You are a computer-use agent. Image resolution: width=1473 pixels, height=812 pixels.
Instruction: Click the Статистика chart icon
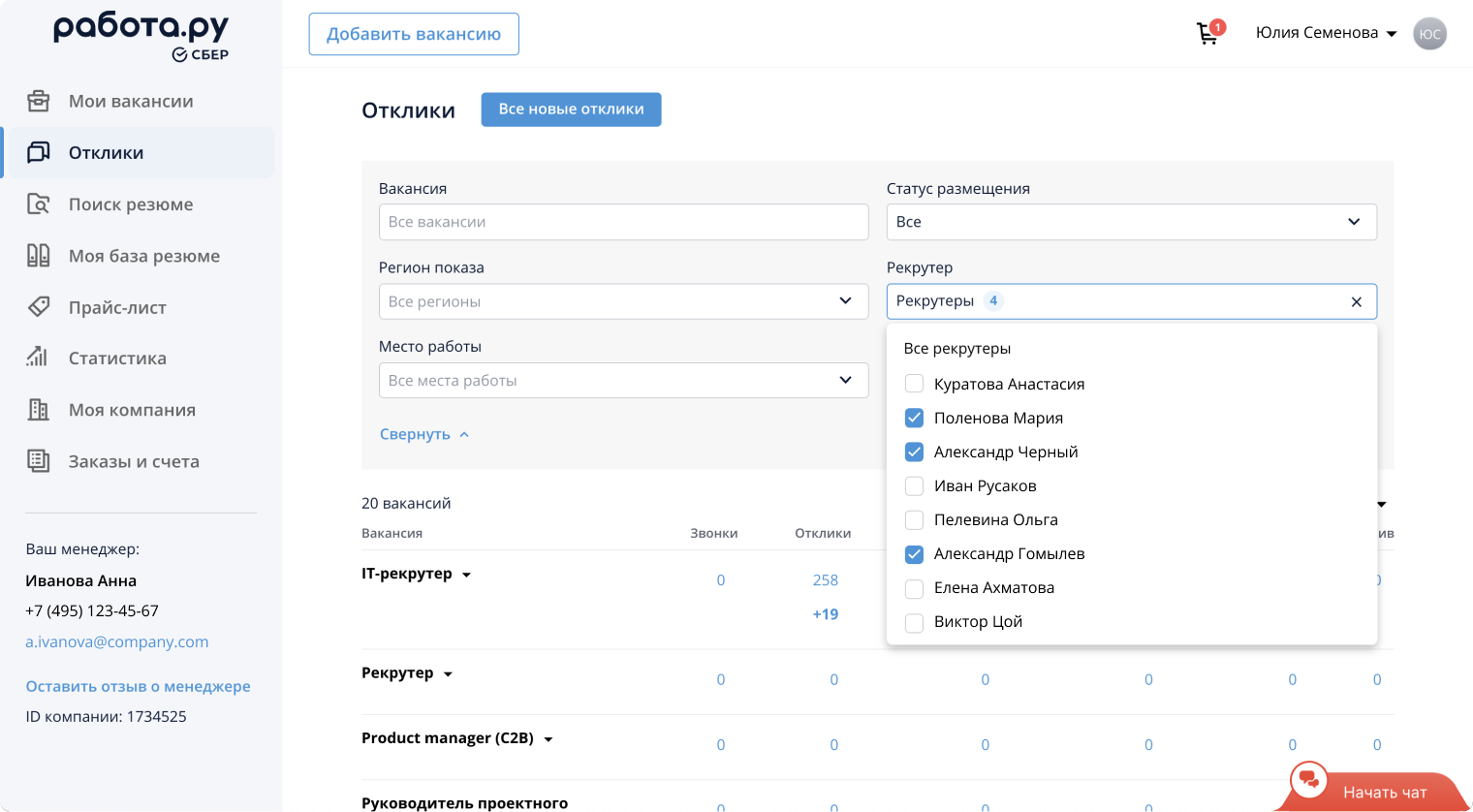click(39, 358)
